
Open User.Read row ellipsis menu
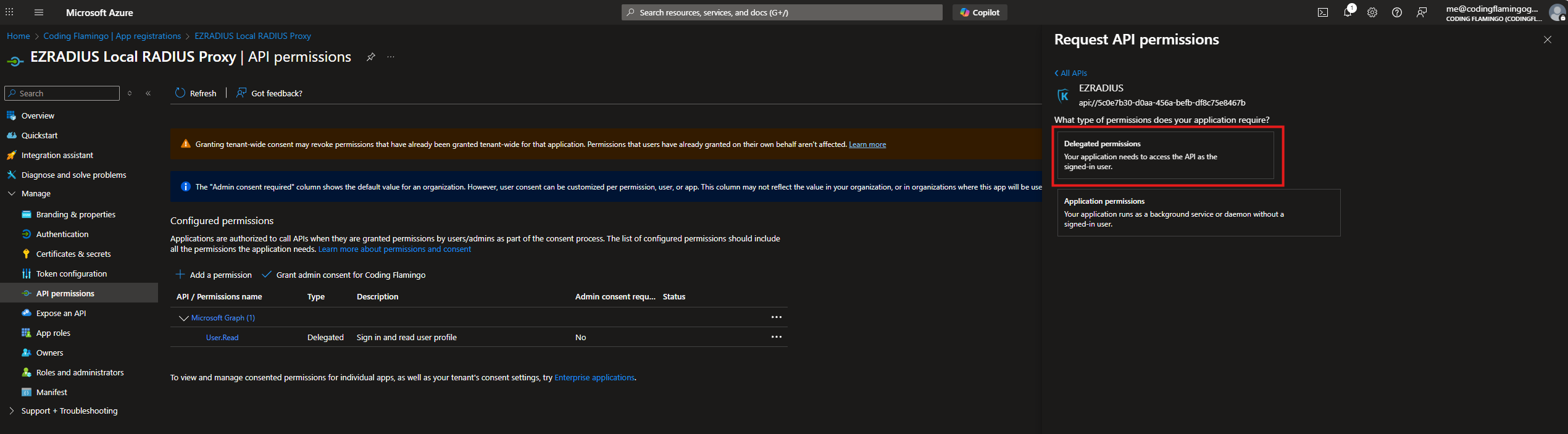776,337
